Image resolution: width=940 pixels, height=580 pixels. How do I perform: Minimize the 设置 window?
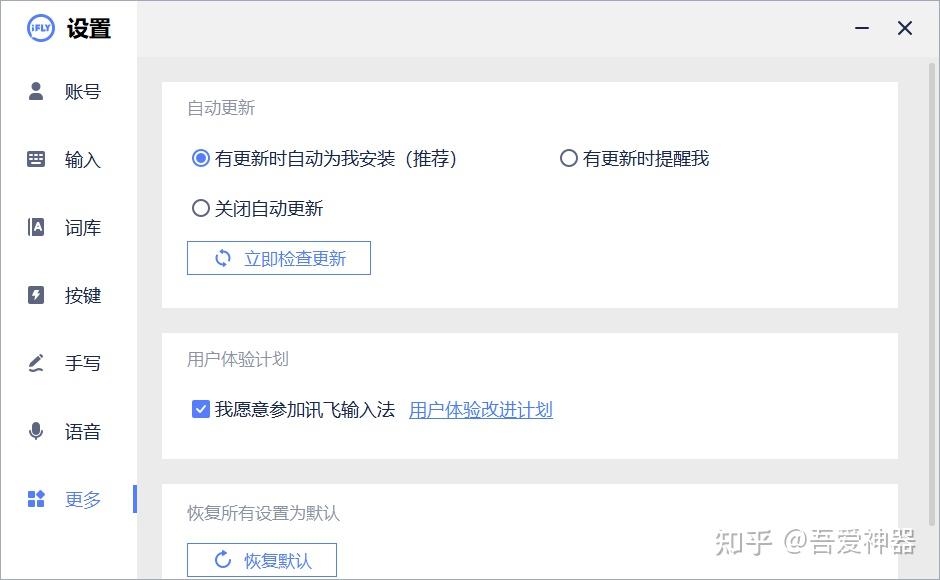pyautogui.click(x=862, y=28)
